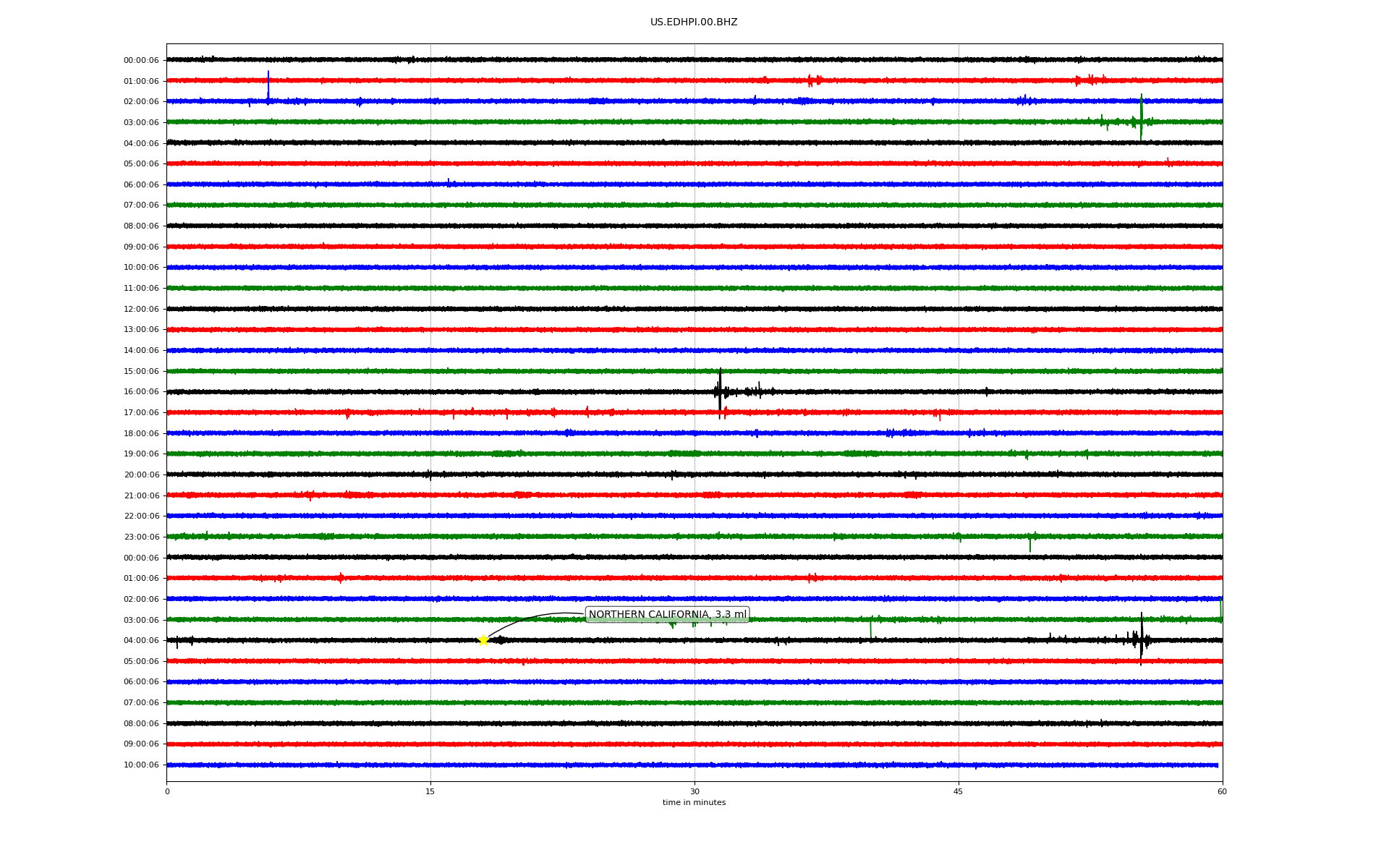This screenshot has width=1389, height=868.
Task: Click the 16:00:06 time label
Action: coord(141,392)
